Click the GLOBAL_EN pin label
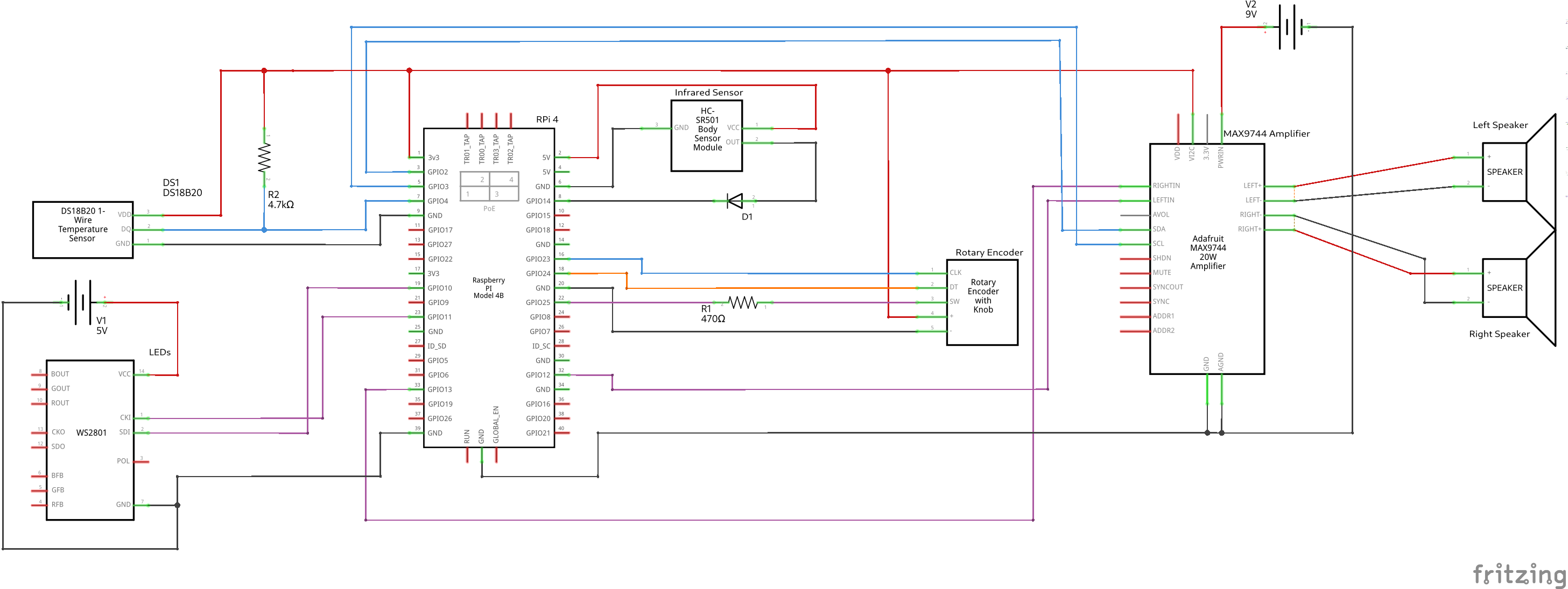The width and height of the screenshot is (1568, 589). click(x=496, y=425)
